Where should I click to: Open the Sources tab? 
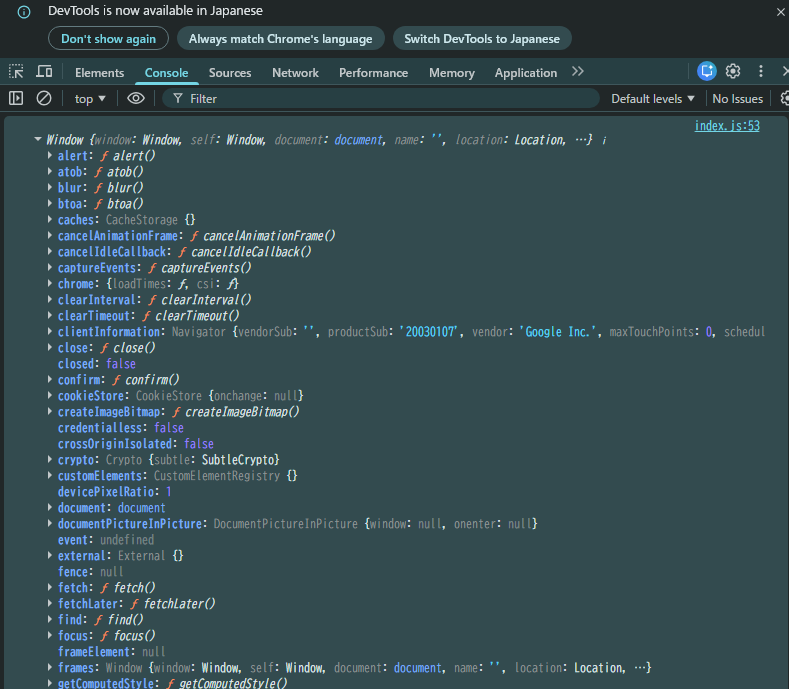click(230, 73)
